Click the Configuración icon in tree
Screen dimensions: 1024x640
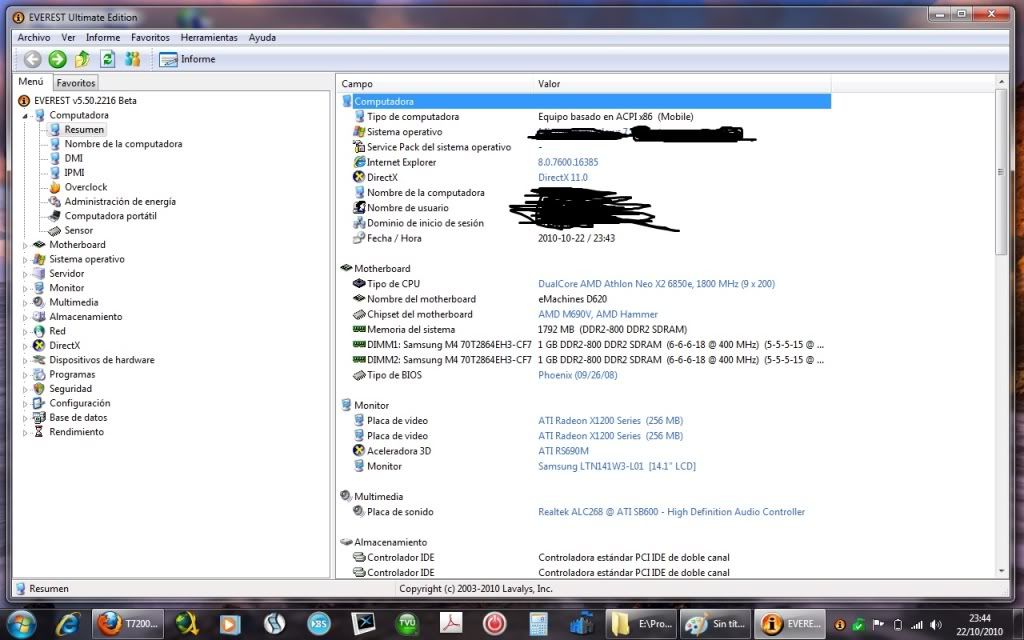39,403
